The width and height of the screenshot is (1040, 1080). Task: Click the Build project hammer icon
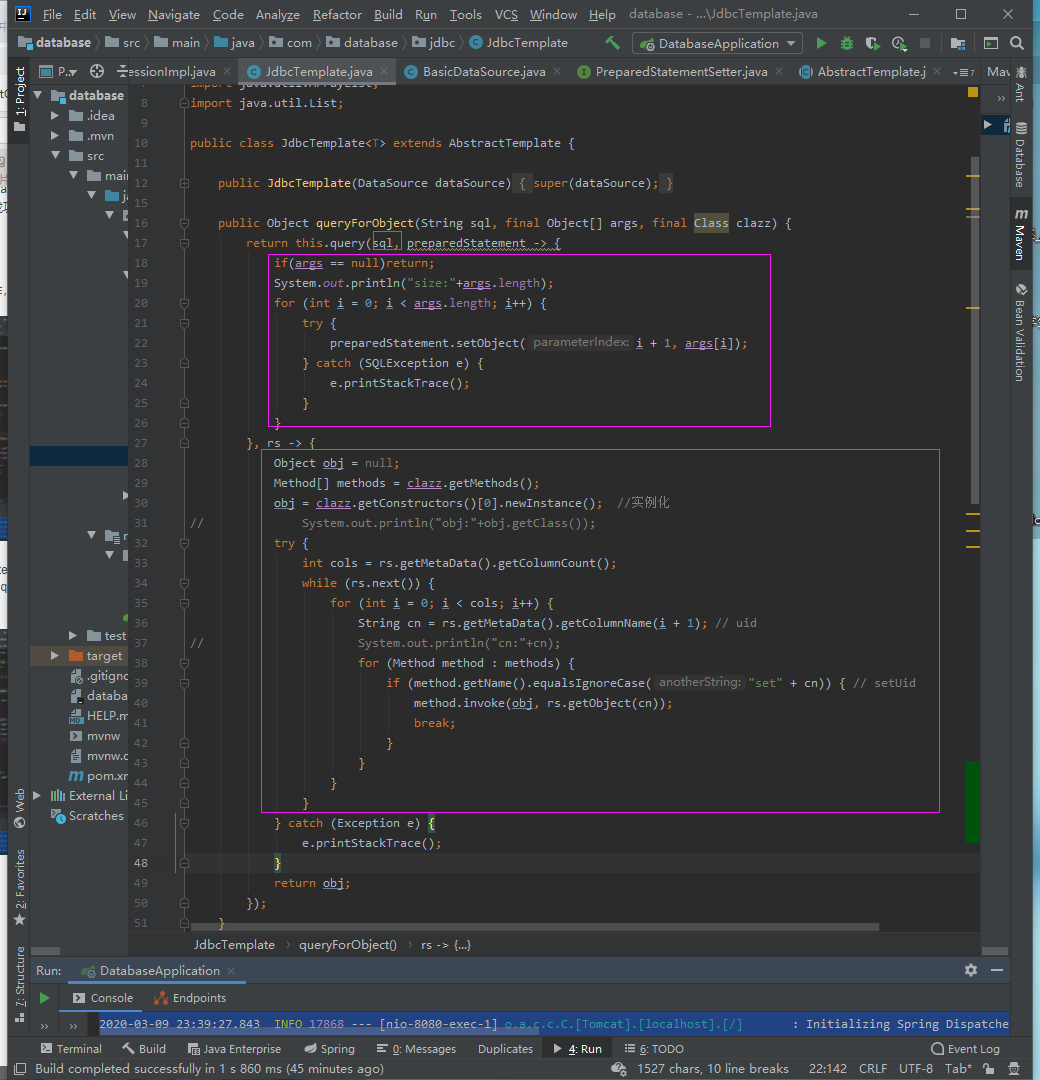[x=612, y=43]
